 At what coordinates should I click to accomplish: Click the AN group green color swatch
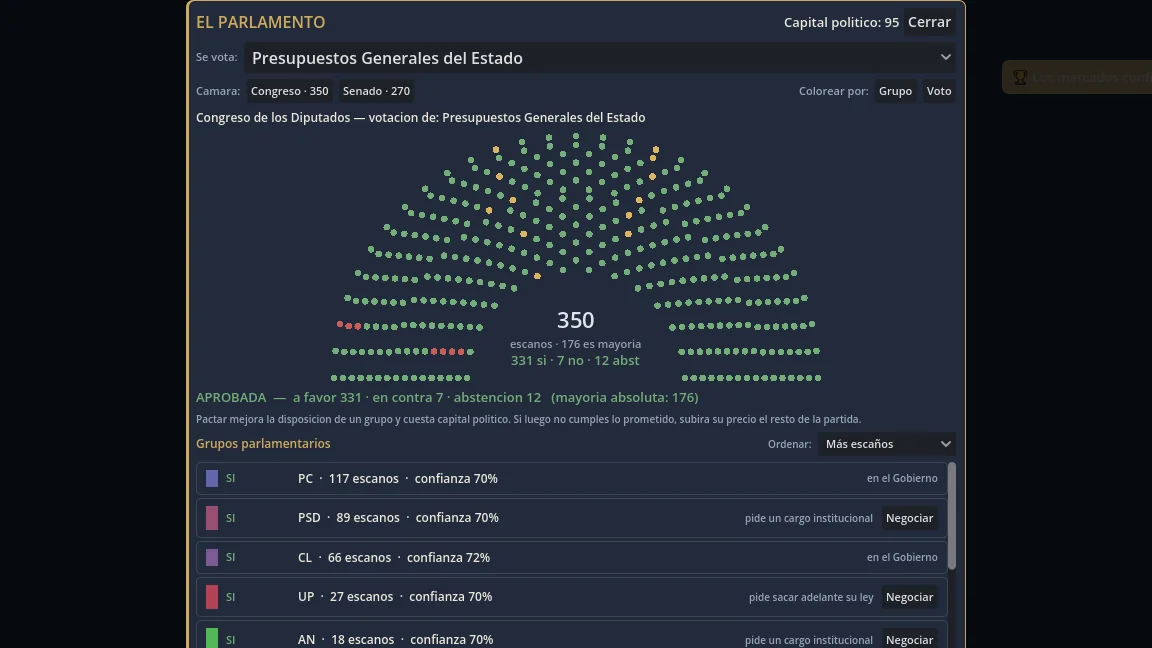point(212,638)
